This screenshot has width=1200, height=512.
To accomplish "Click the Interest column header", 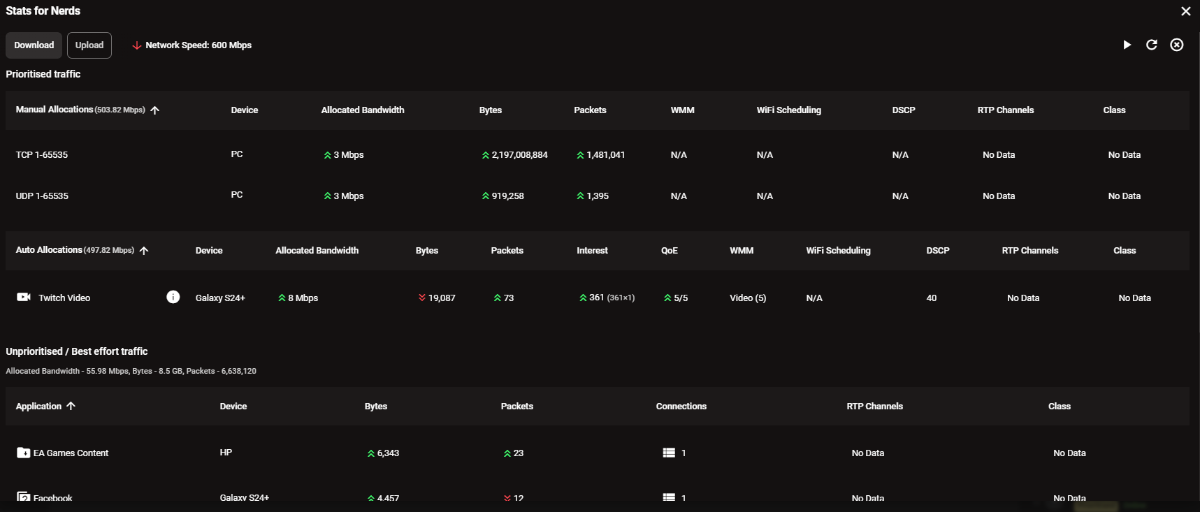I will click(x=592, y=251).
